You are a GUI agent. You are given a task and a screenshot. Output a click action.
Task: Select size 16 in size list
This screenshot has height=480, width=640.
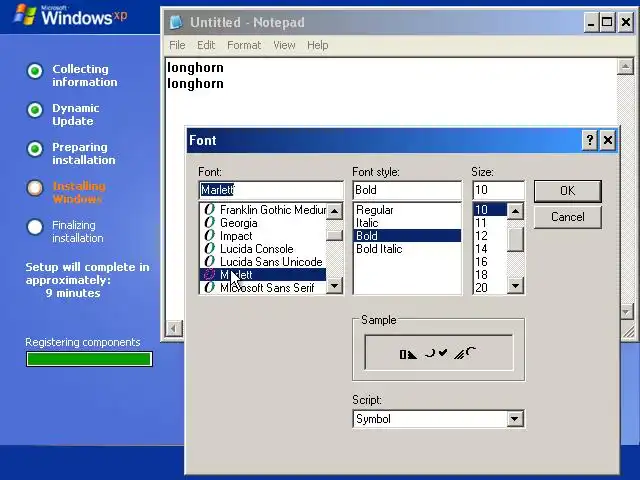coord(490,262)
